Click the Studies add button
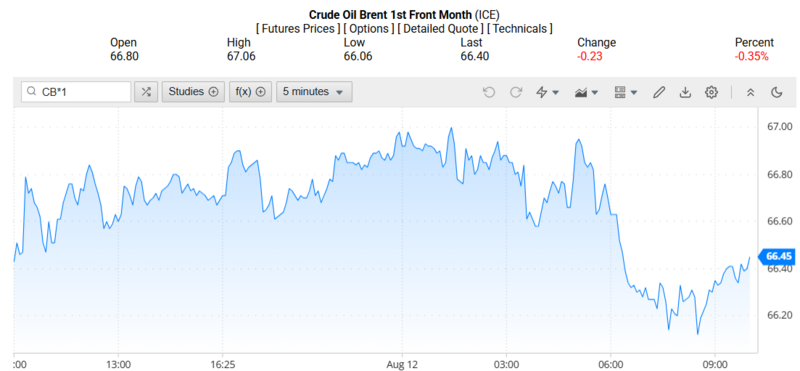The height and width of the screenshot is (371, 800). coord(193,92)
